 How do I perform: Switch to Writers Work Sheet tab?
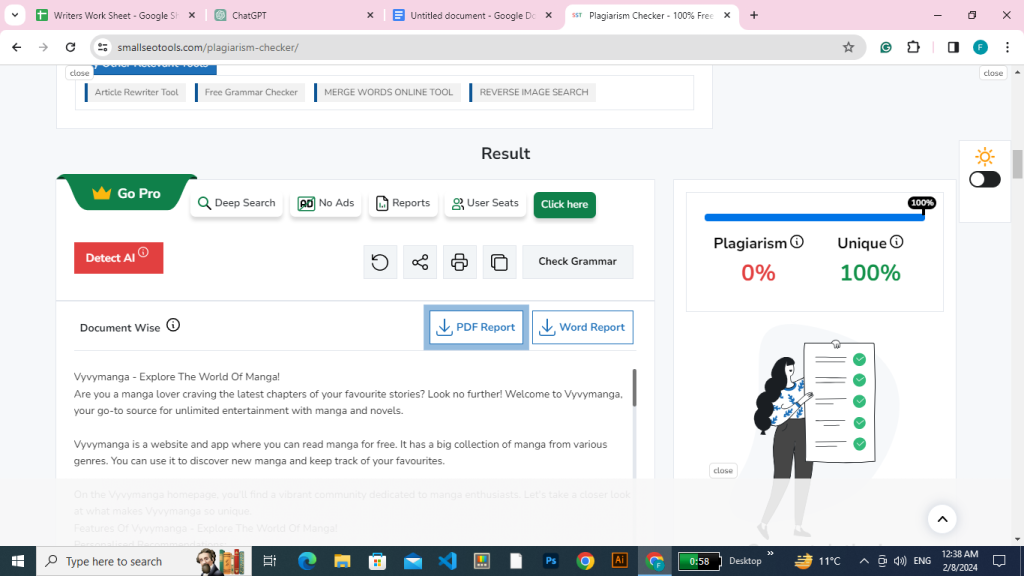coord(116,15)
